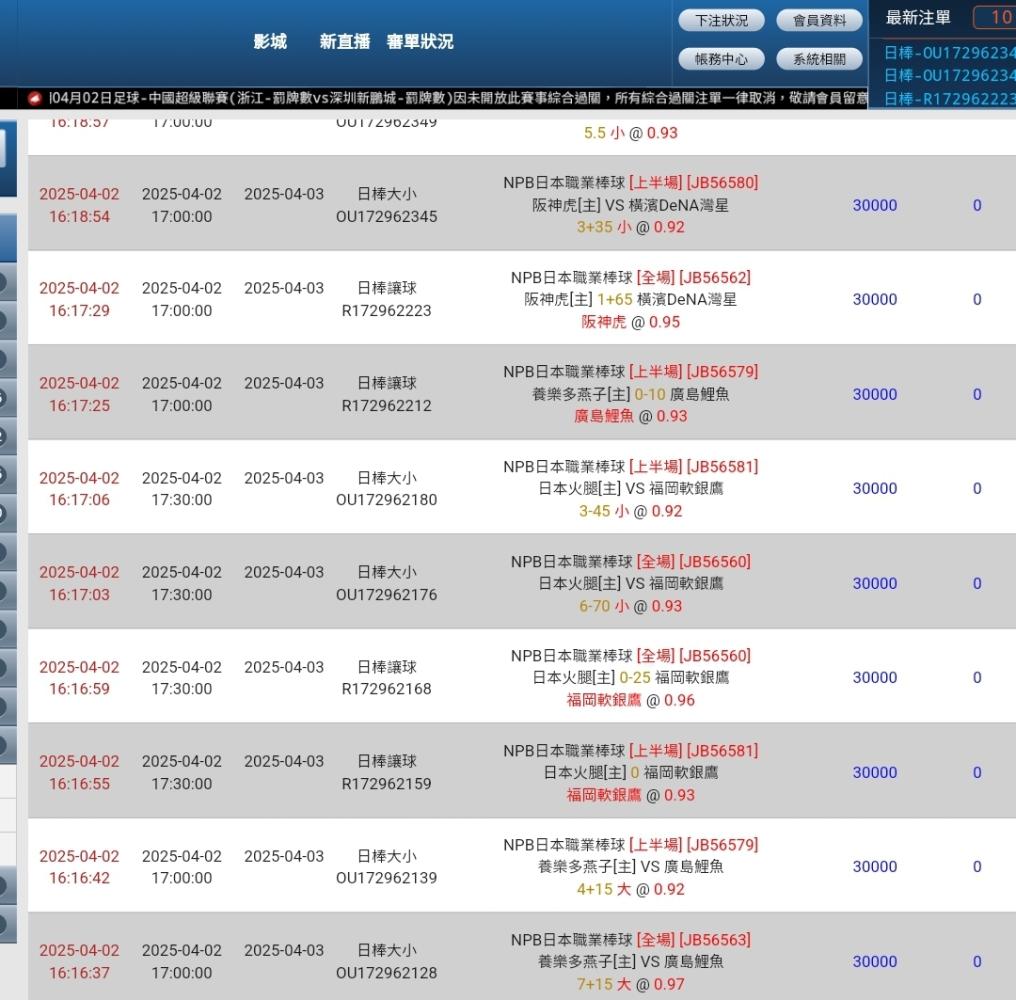Click bet time 16:17:29
The width and height of the screenshot is (1016, 1000).
click(x=79, y=310)
